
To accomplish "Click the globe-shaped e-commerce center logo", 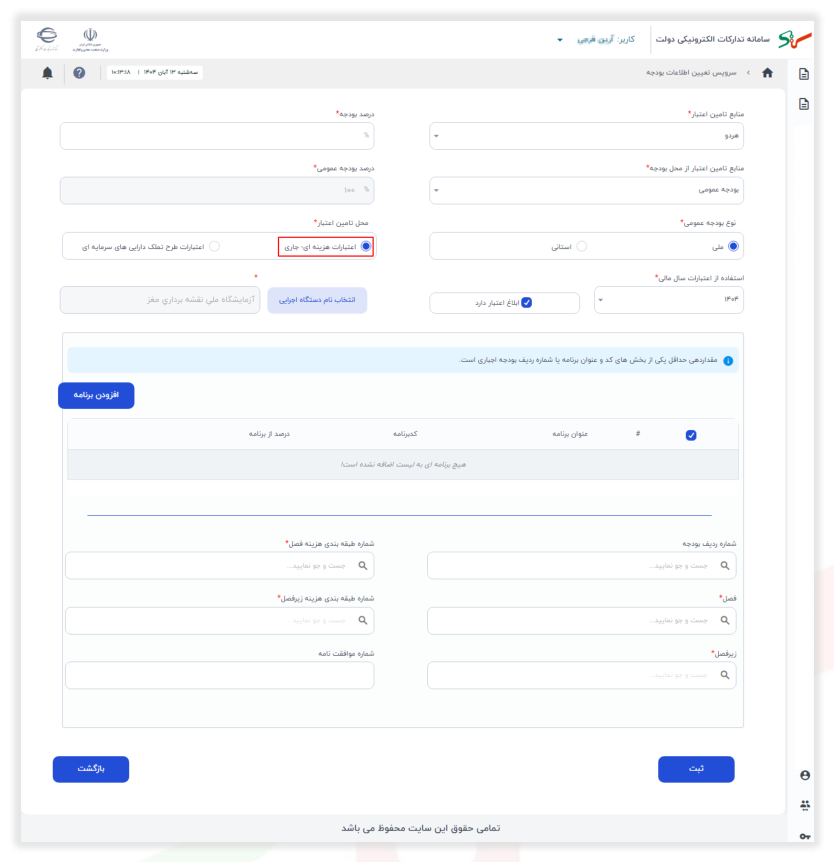I will pyautogui.click(x=47, y=39).
